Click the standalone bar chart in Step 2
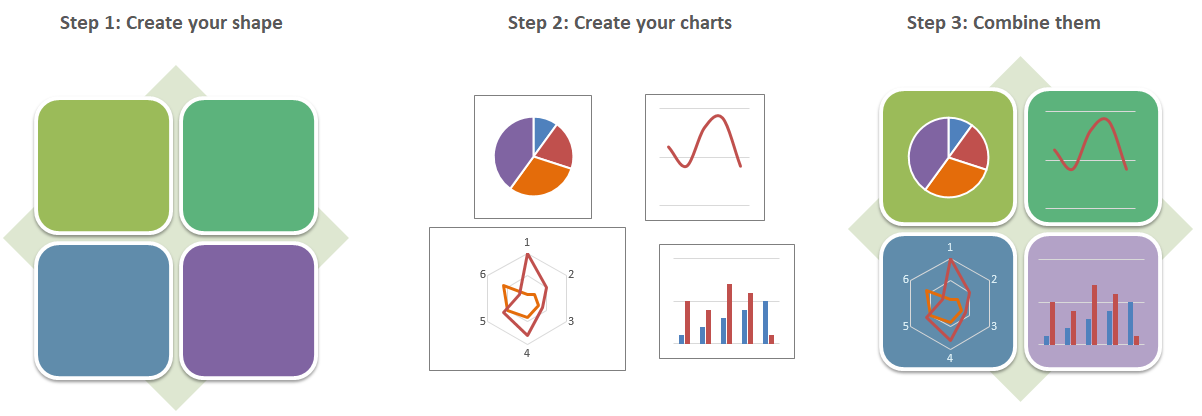1202x416 pixels. click(727, 300)
